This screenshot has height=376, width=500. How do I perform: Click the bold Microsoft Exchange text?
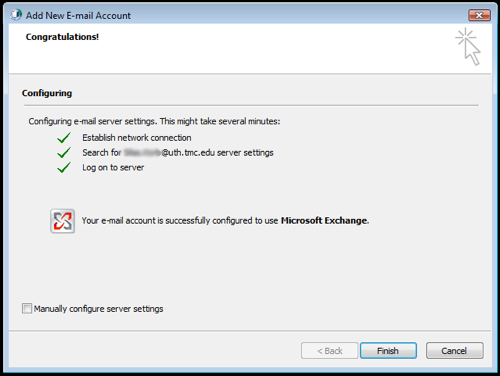(324, 221)
